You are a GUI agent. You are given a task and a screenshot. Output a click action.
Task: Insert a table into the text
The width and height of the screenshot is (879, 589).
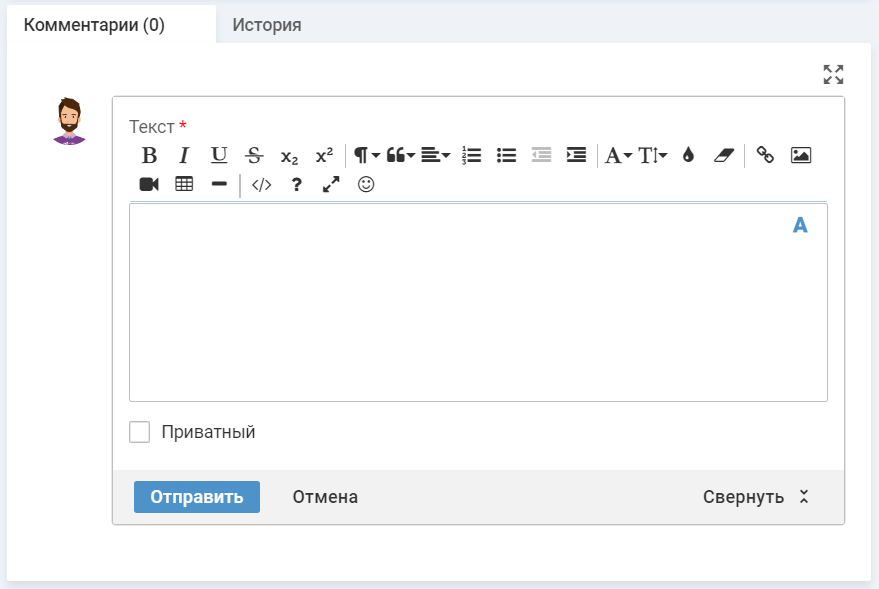click(x=184, y=184)
